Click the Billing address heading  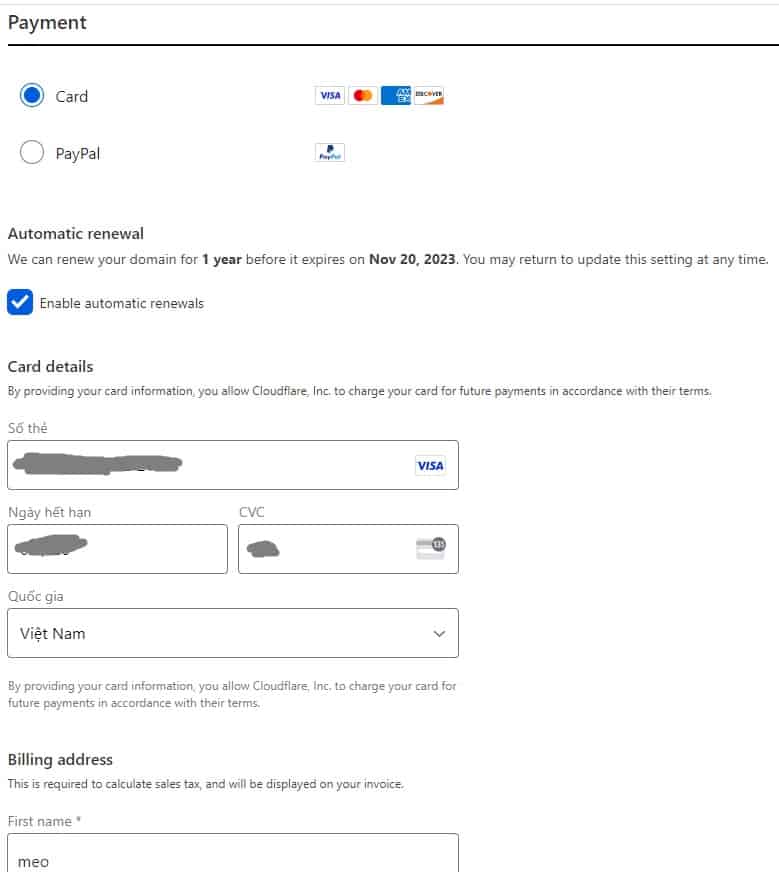tap(60, 760)
